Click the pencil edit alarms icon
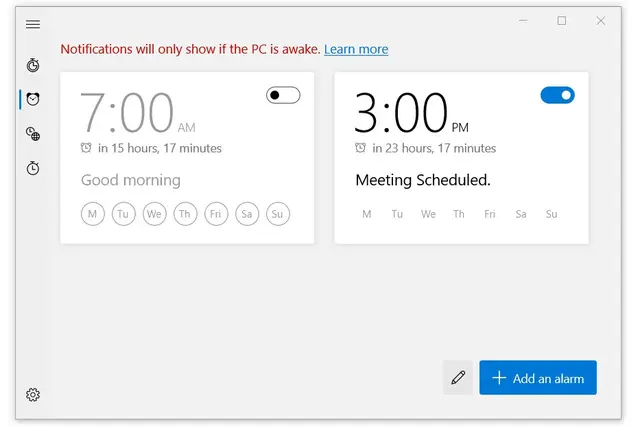The width and height of the screenshot is (640, 427). coord(458,378)
